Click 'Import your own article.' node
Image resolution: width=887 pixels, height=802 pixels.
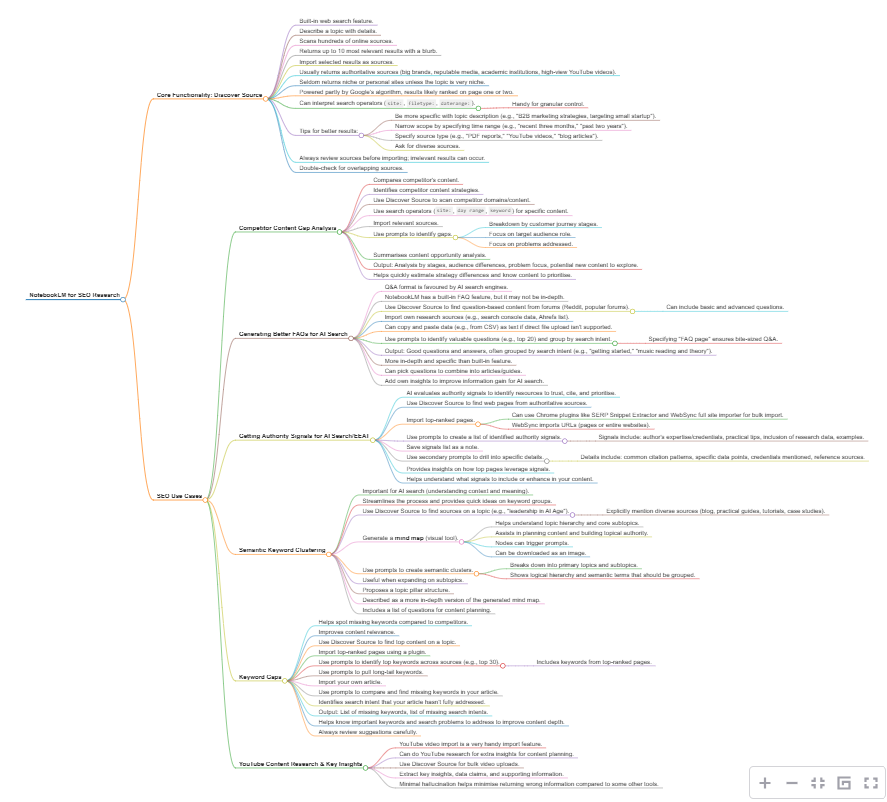pos(350,682)
